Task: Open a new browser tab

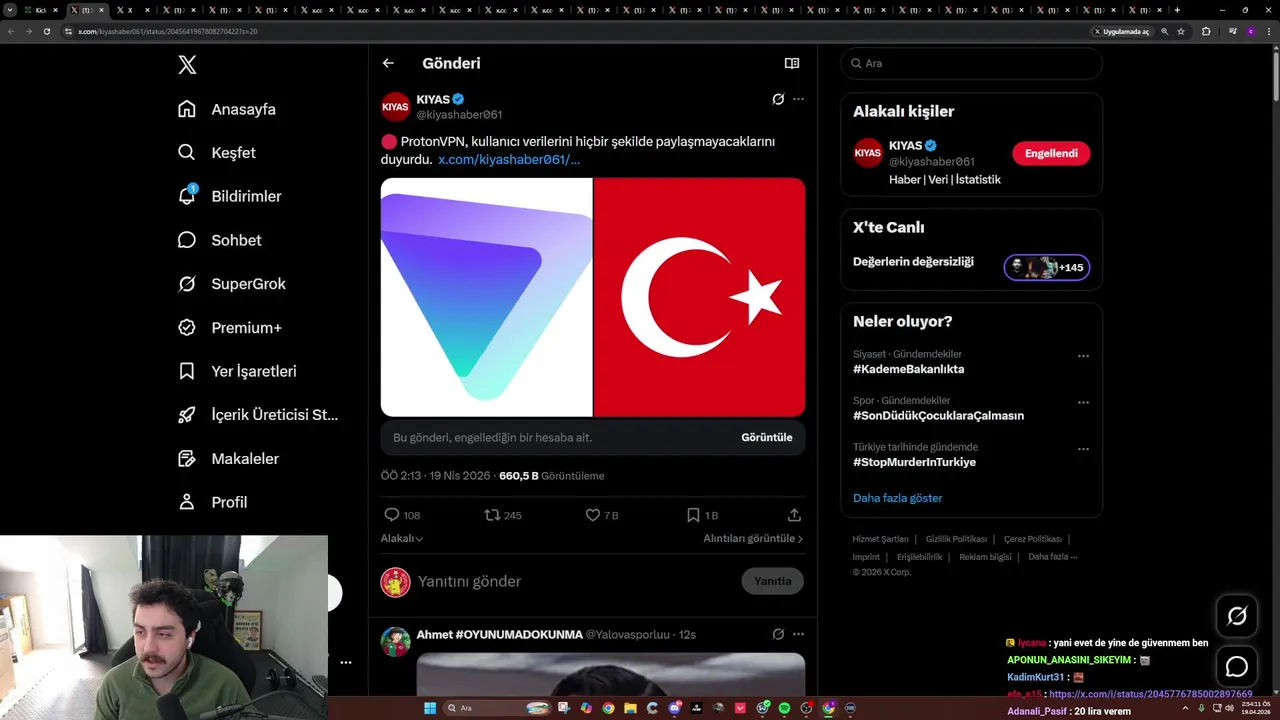Action: 1177,10
